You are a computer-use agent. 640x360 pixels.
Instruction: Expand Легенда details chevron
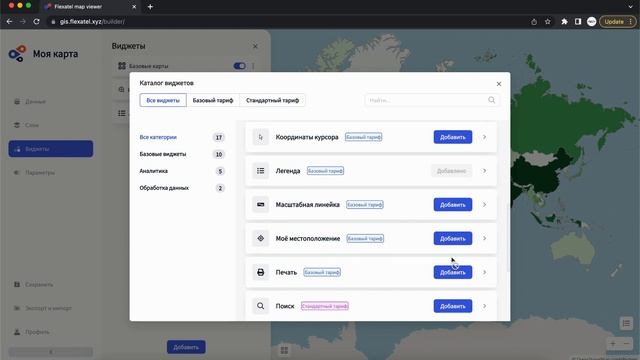pos(484,171)
